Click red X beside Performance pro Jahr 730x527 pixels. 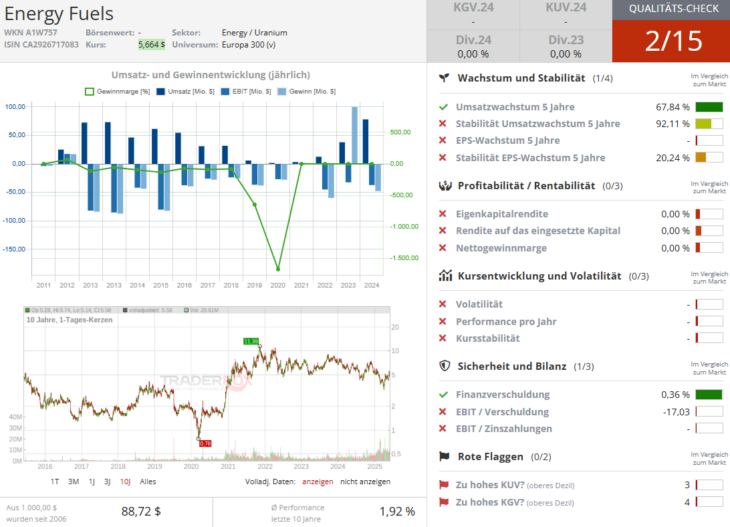[443, 321]
